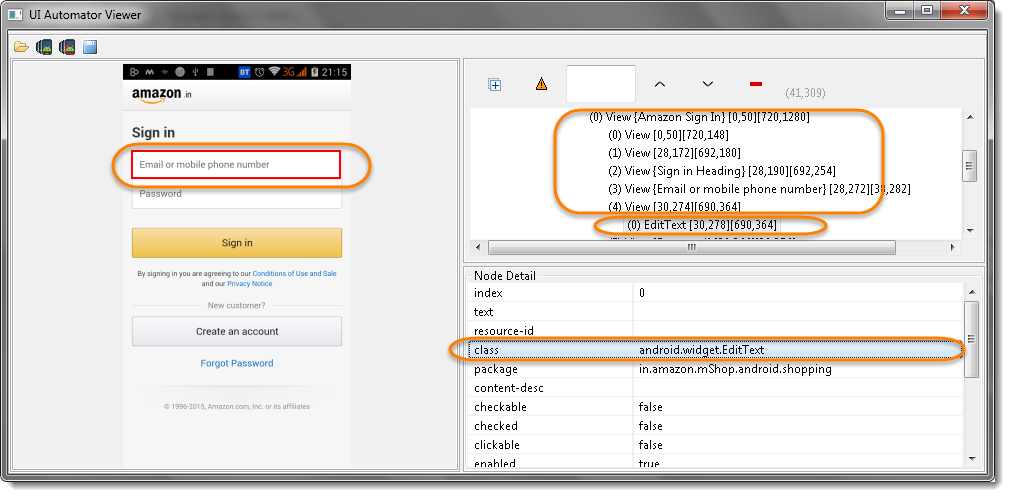Viewport: 1010px width, 497px height.
Task: Go to previous search result with up chevron
Action: click(660, 84)
